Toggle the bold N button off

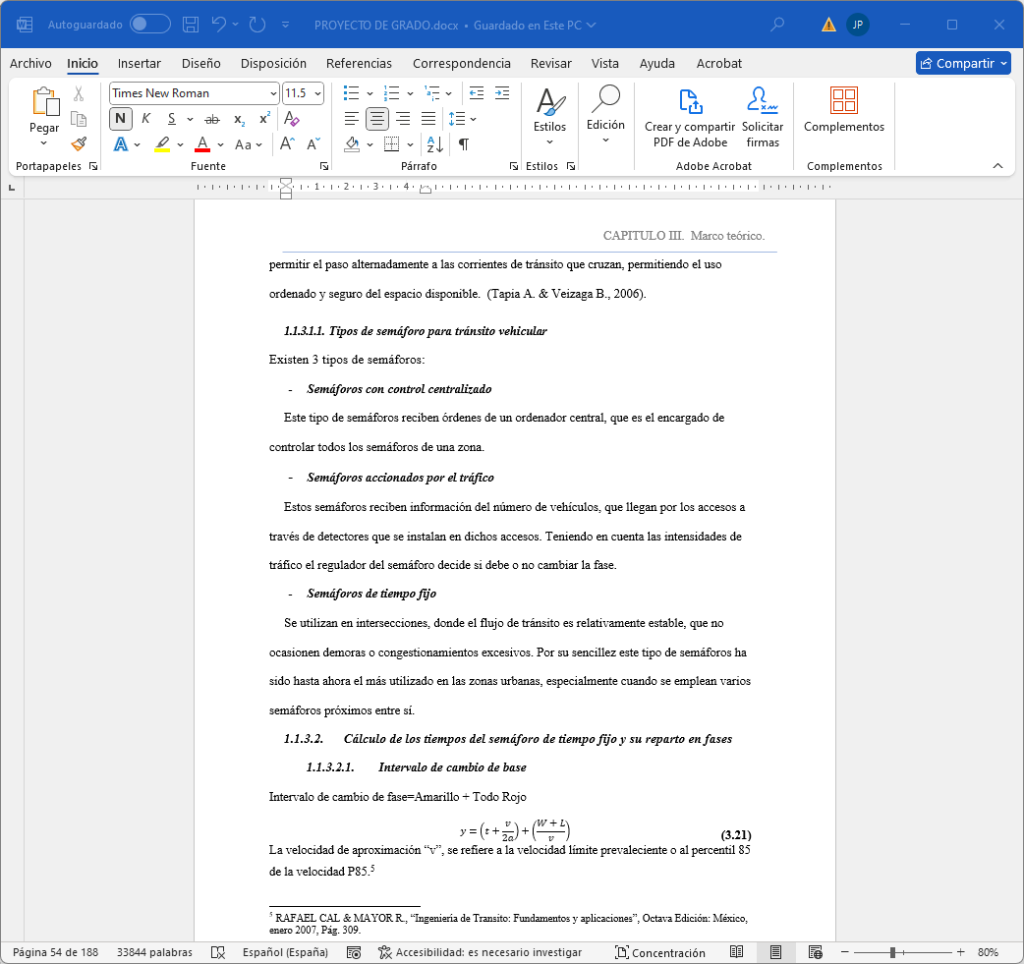click(x=120, y=119)
